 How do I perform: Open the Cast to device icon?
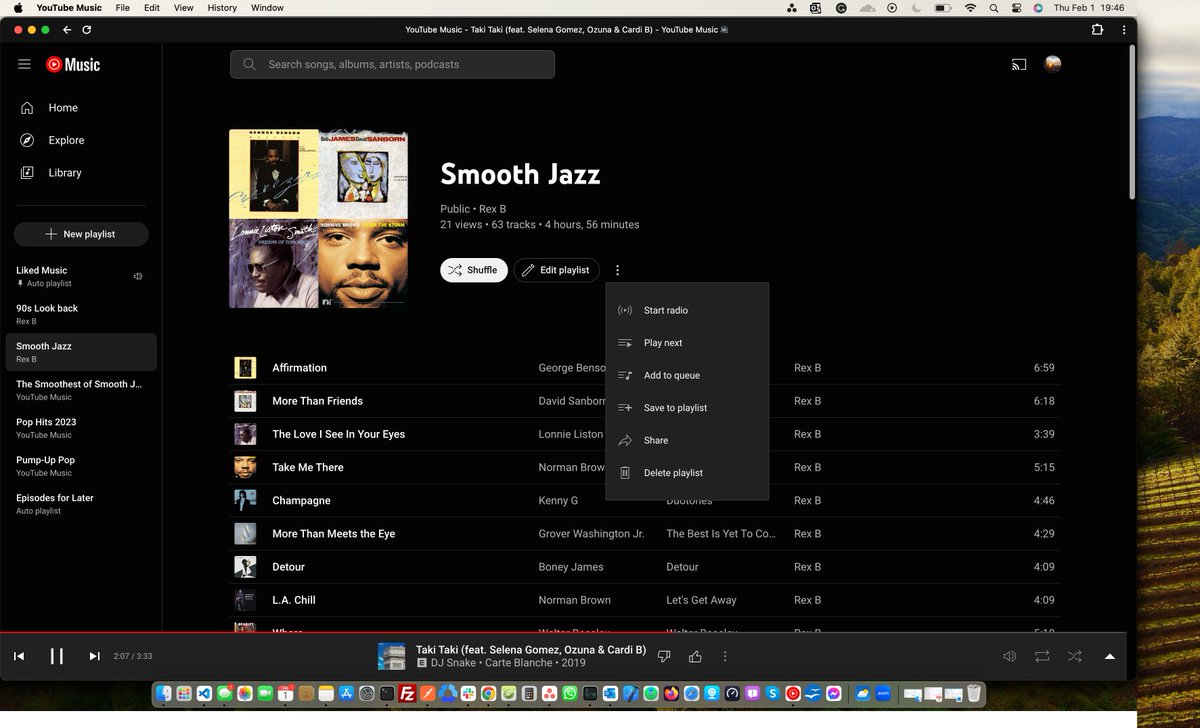(1019, 65)
